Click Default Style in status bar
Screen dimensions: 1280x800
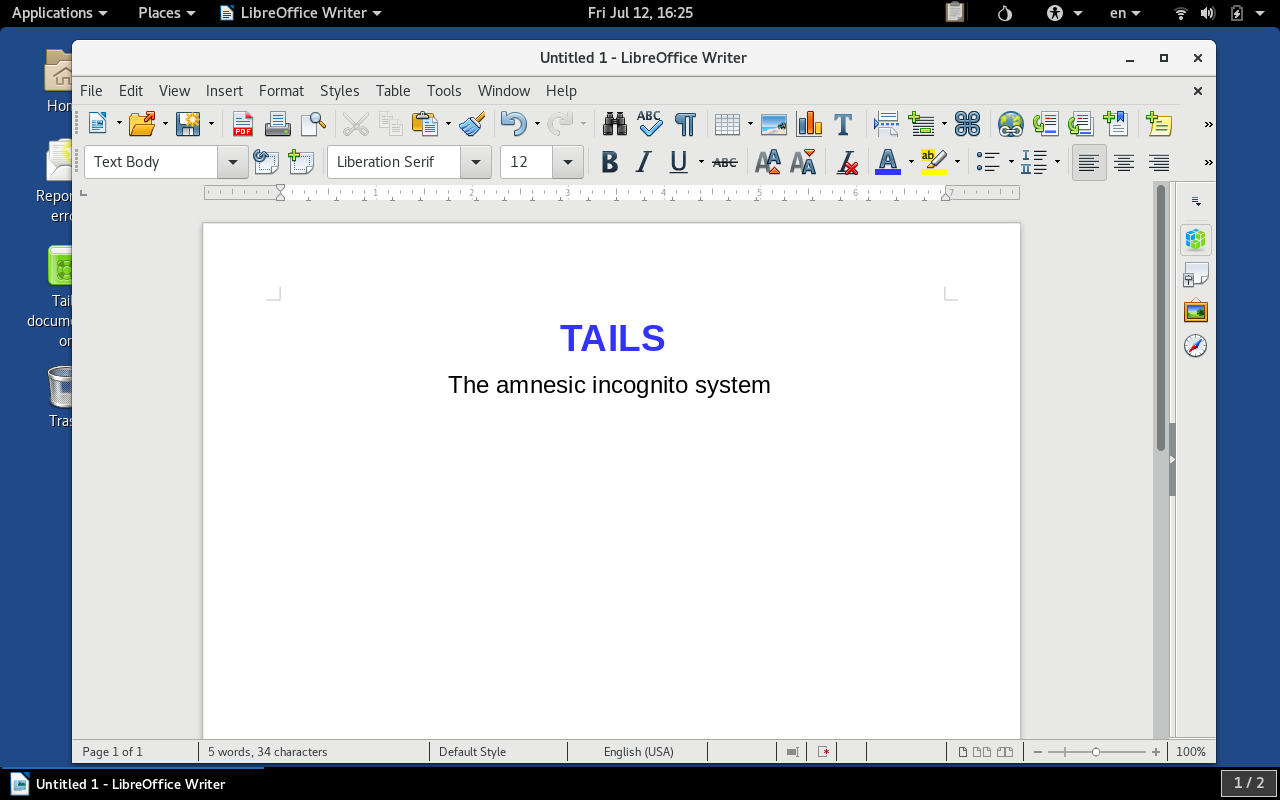pyautogui.click(x=472, y=752)
